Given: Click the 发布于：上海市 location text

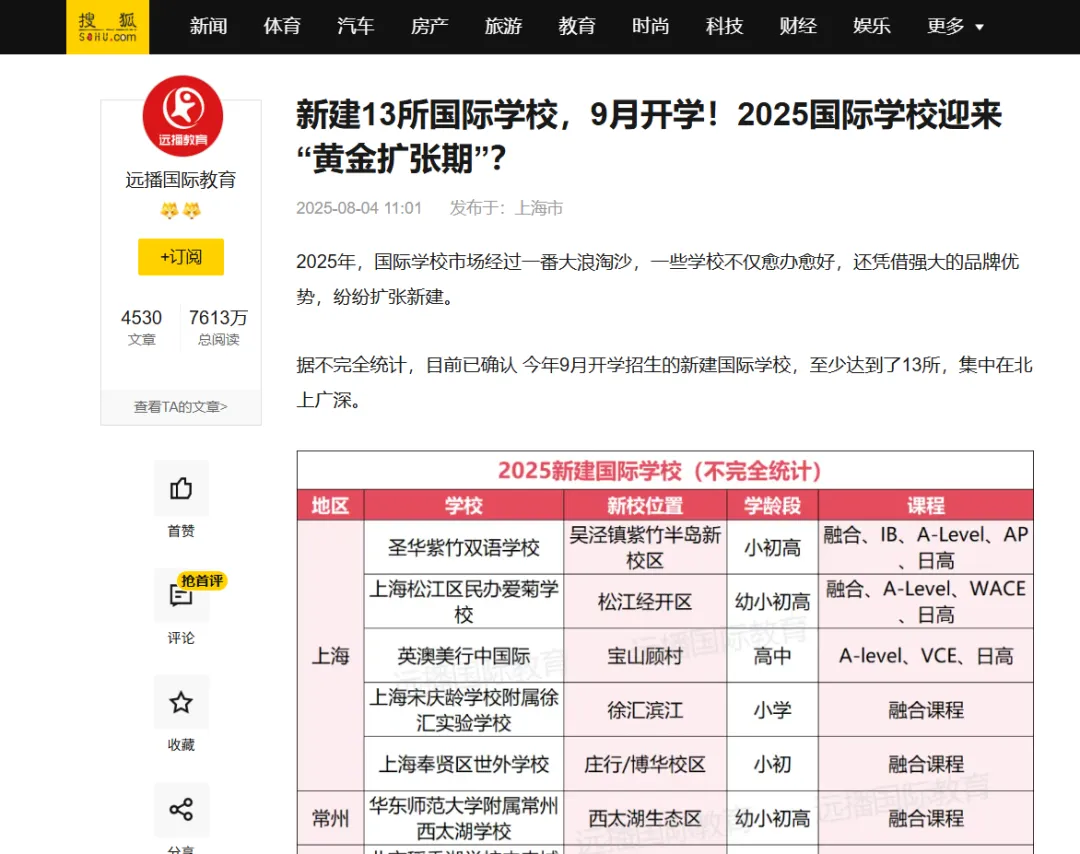Looking at the screenshot, I should (506, 208).
